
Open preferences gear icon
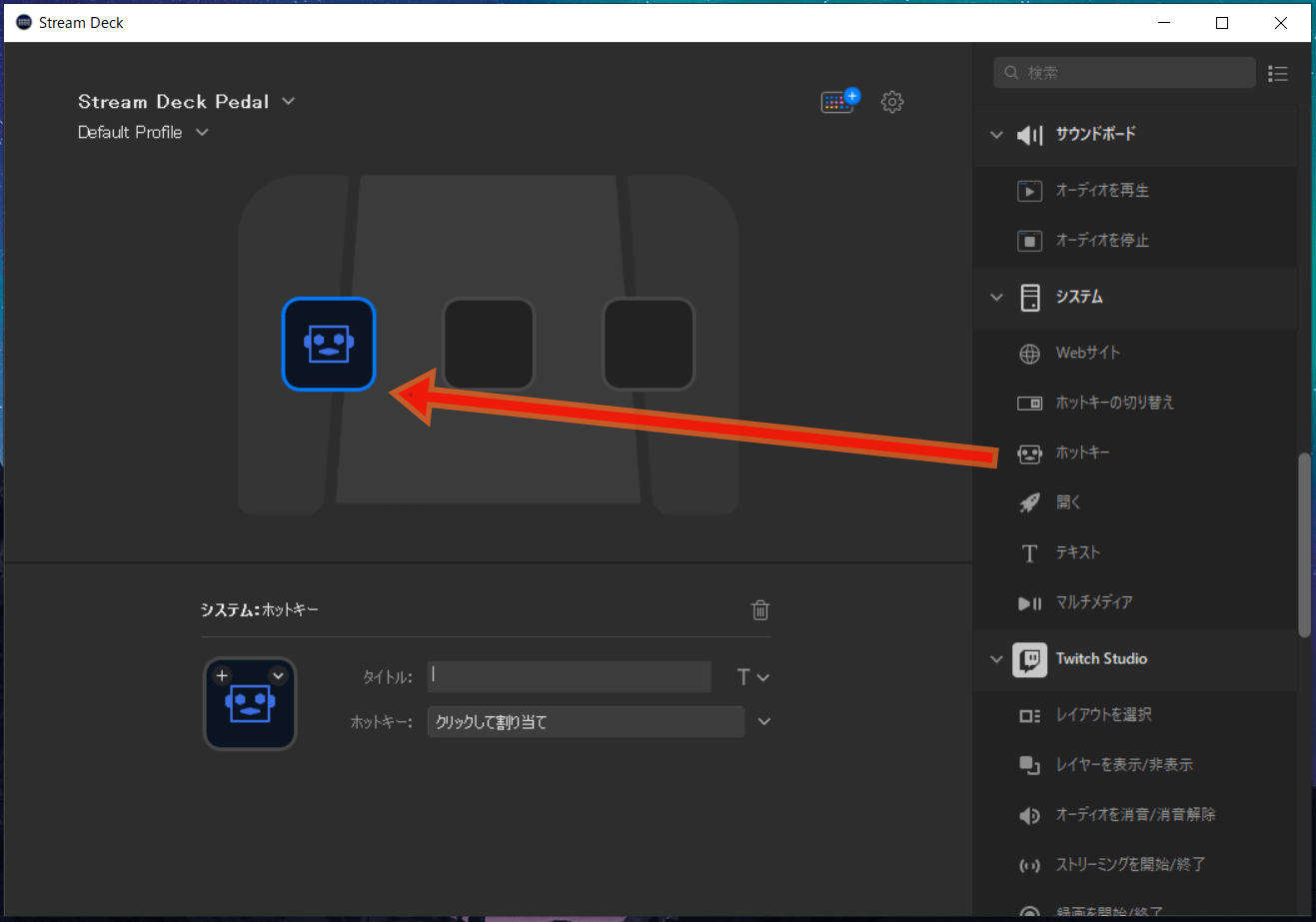892,102
